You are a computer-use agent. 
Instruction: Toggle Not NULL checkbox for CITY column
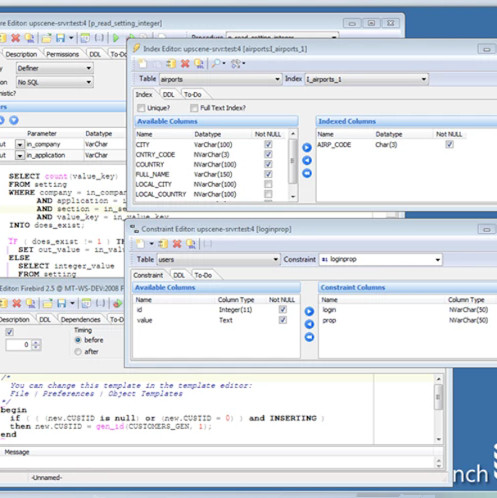(x=268, y=144)
